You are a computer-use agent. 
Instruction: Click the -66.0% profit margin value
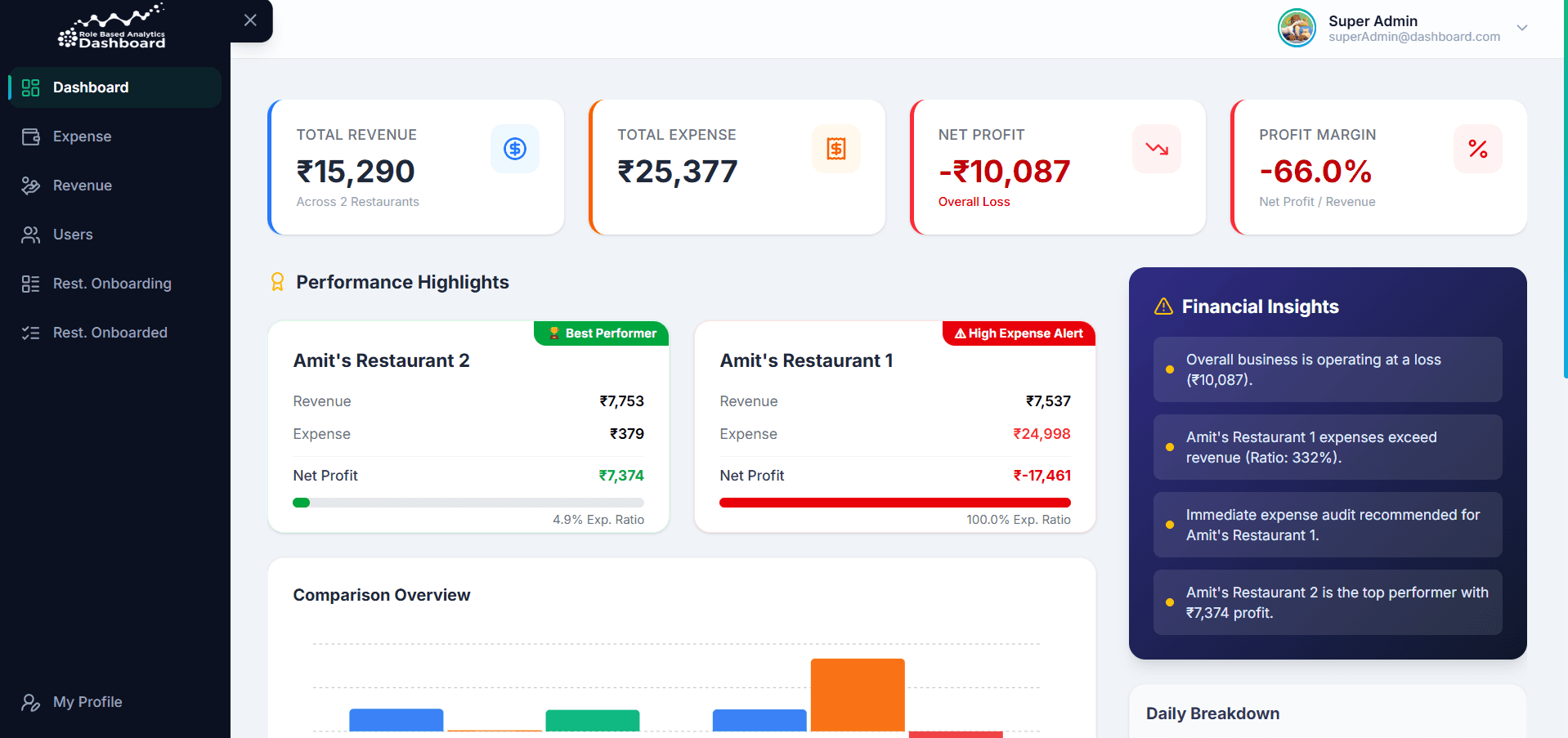coord(1315,172)
